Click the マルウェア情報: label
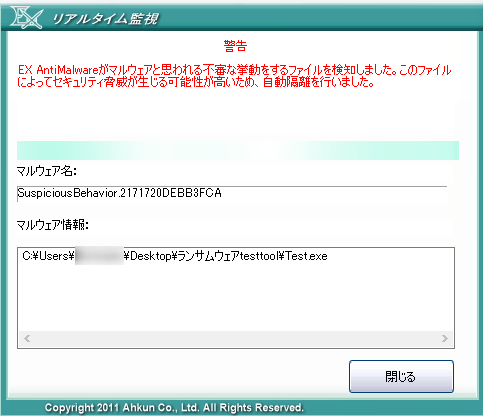Image resolution: width=483 pixels, height=416 pixels. [x=53, y=225]
